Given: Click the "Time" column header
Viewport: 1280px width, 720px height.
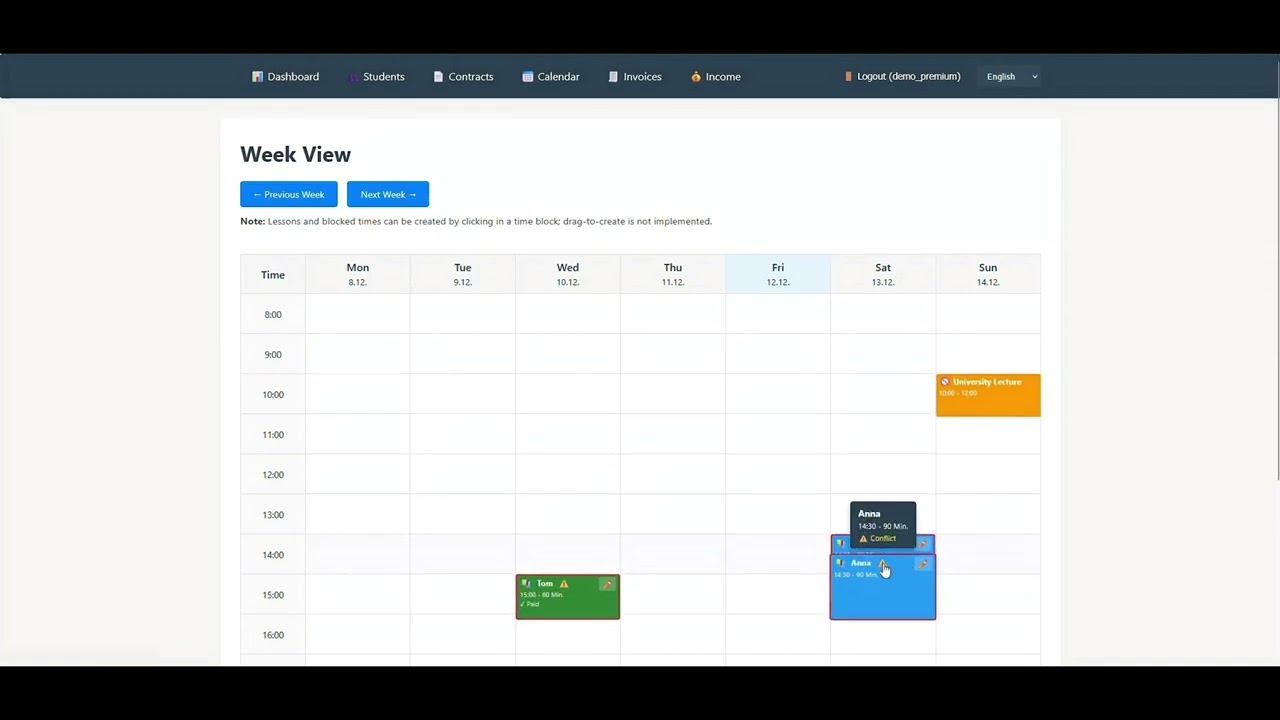Looking at the screenshot, I should [273, 274].
